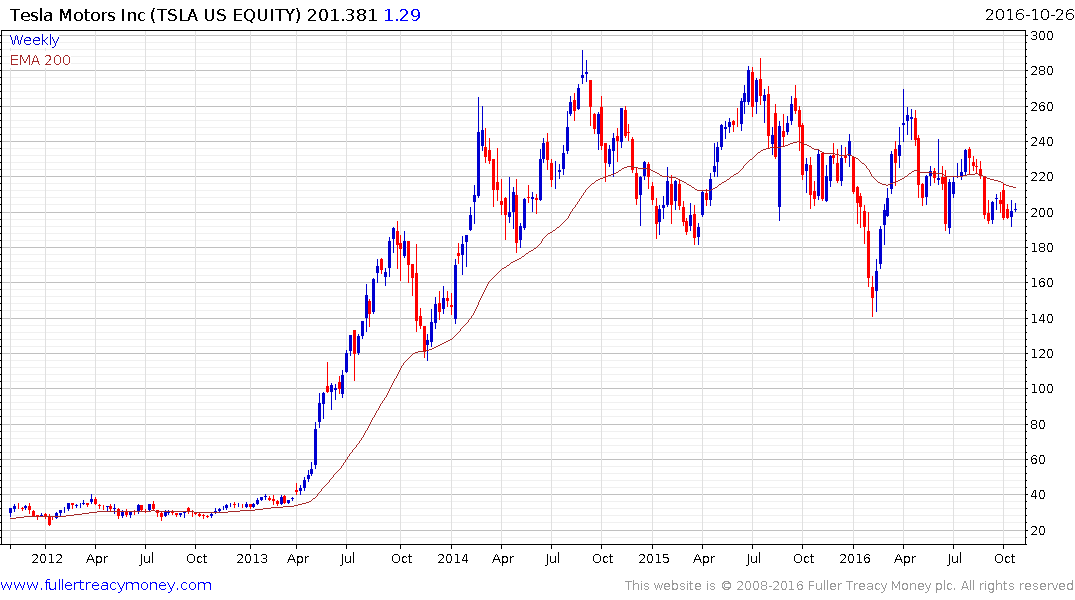Click the 220 price axis label
The height and width of the screenshot is (600, 1075).
[x=1042, y=177]
